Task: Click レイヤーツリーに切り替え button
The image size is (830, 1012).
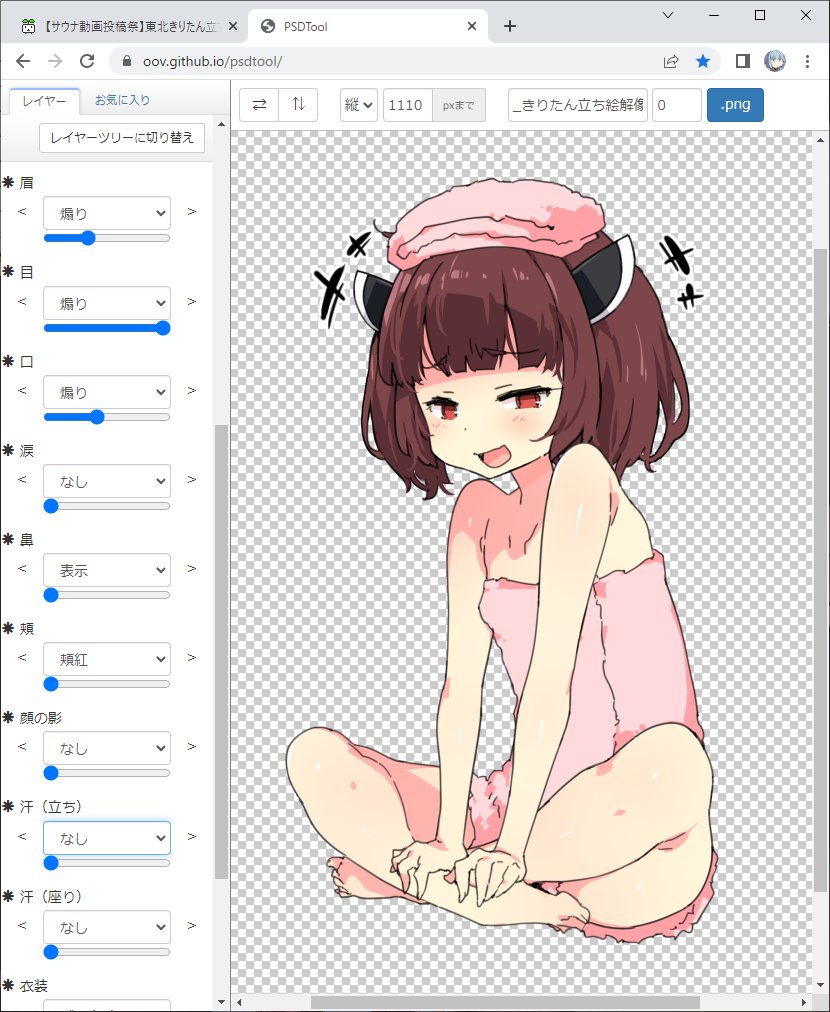Action: coord(122,137)
